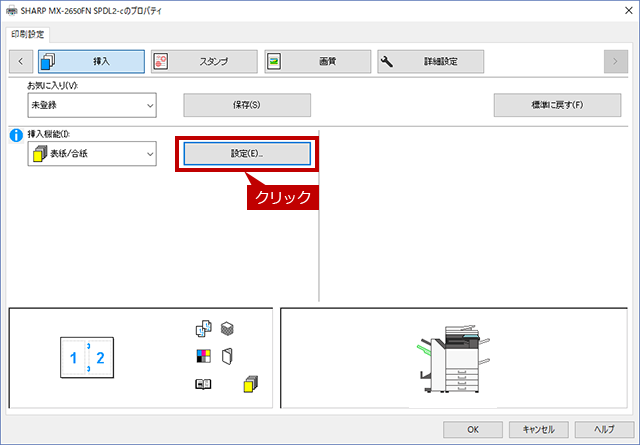Switch to the スタンプ tab
Image resolution: width=640 pixels, height=445 pixels.
point(204,62)
